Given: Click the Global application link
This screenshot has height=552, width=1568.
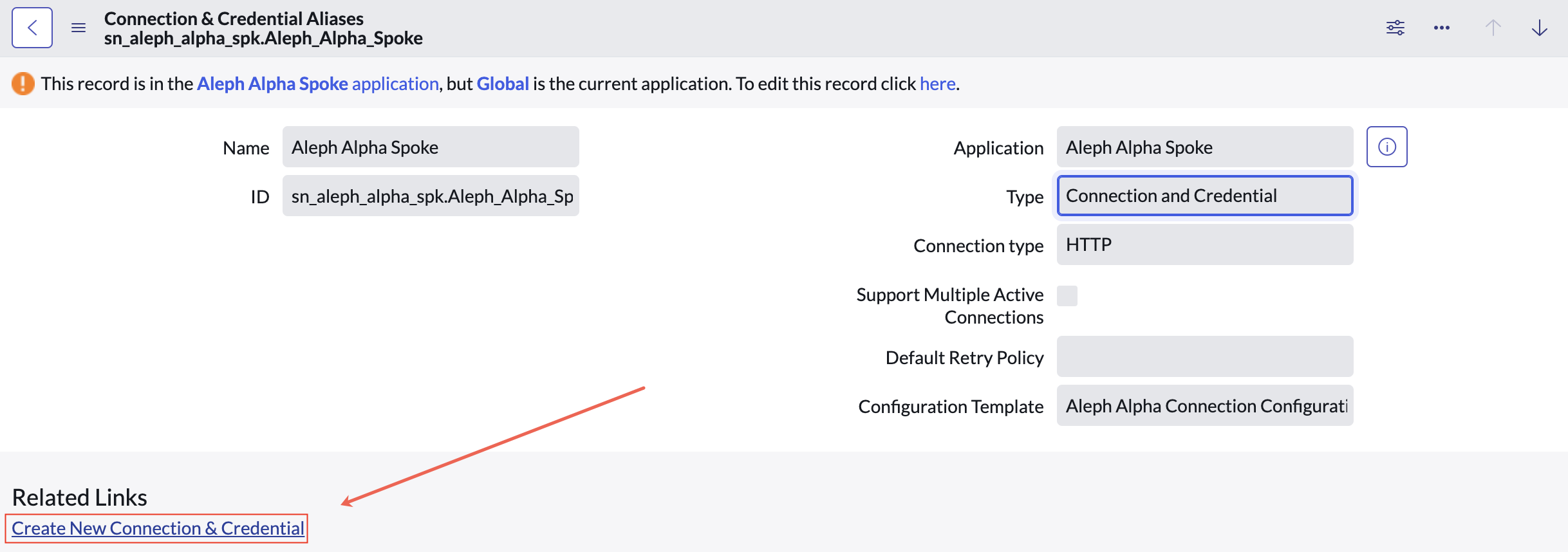Looking at the screenshot, I should tap(503, 84).
